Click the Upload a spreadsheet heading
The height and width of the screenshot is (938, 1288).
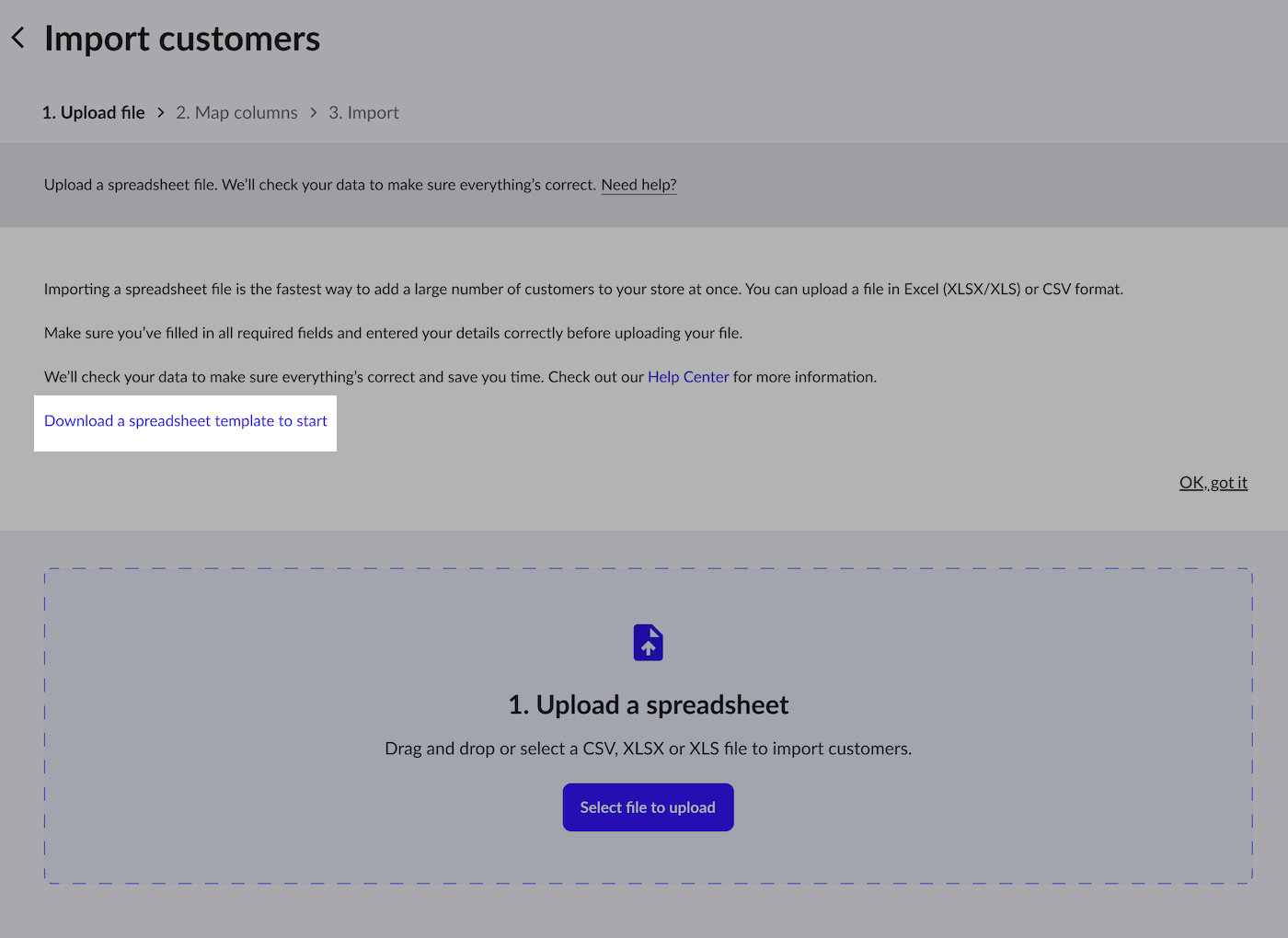tap(648, 705)
